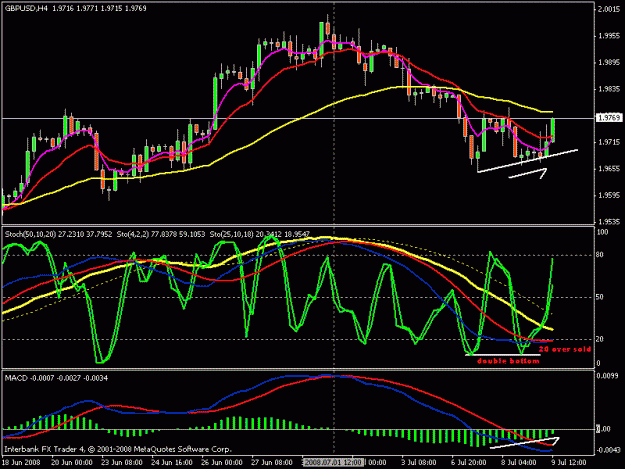Click the 20 Jun 00:00 time axis label

coord(72,463)
